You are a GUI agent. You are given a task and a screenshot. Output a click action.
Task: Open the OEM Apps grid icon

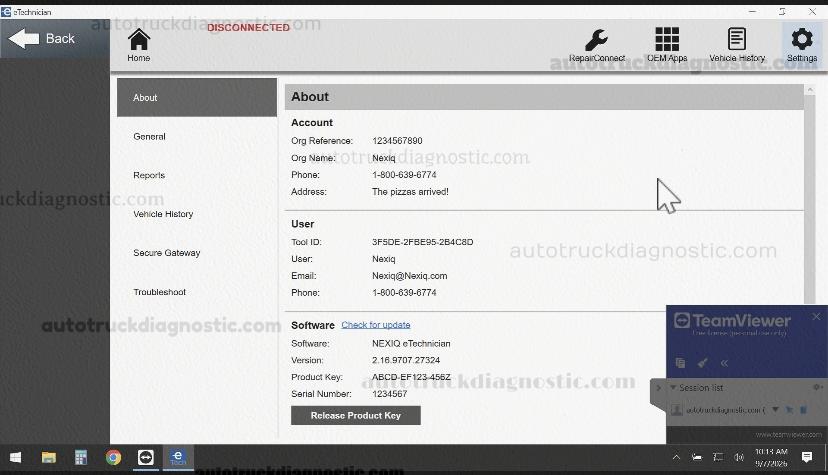pyautogui.click(x=667, y=45)
